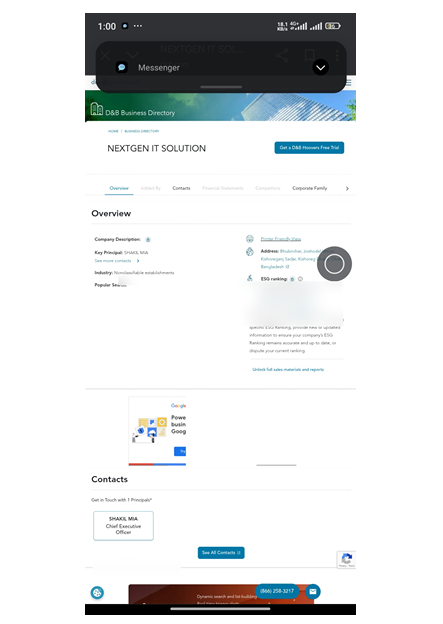Image resolution: width=443 pixels, height=624 pixels.
Task: Click the floating circular assistive button
Action: 334,264
